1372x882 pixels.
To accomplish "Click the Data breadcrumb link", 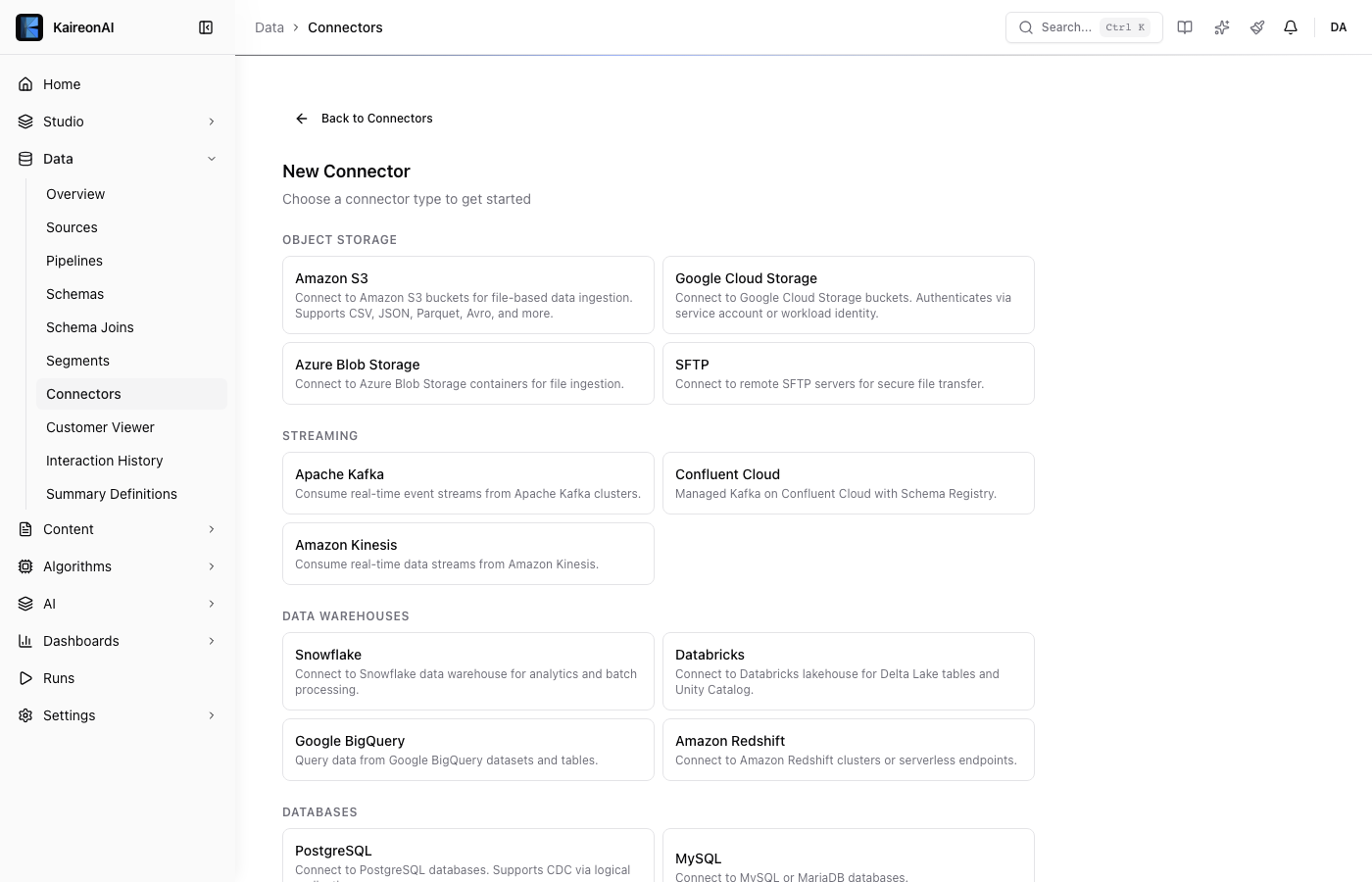I will point(269,27).
